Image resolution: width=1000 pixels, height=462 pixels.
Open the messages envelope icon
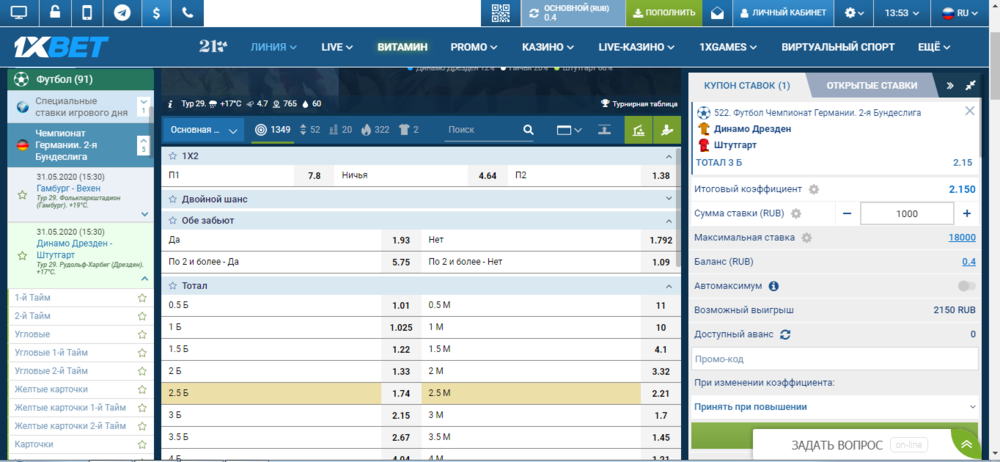click(x=717, y=13)
